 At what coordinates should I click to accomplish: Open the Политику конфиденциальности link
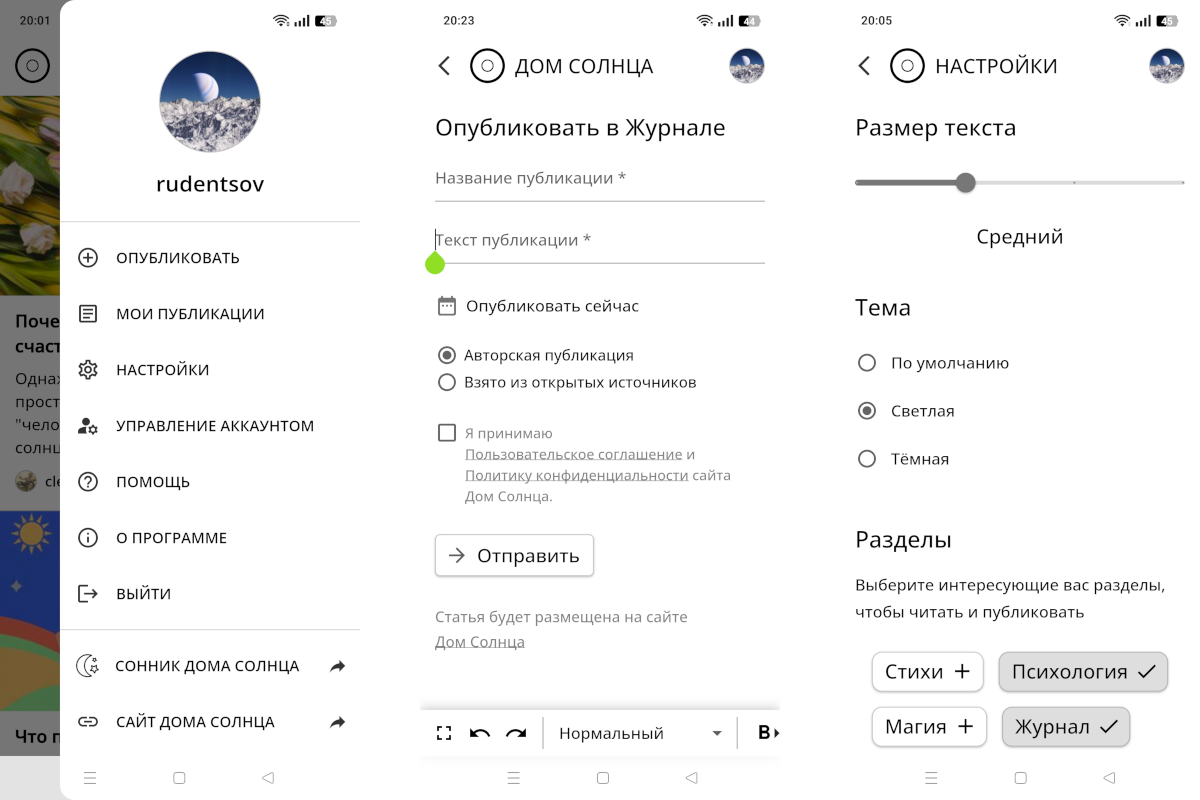pyautogui.click(x=576, y=476)
